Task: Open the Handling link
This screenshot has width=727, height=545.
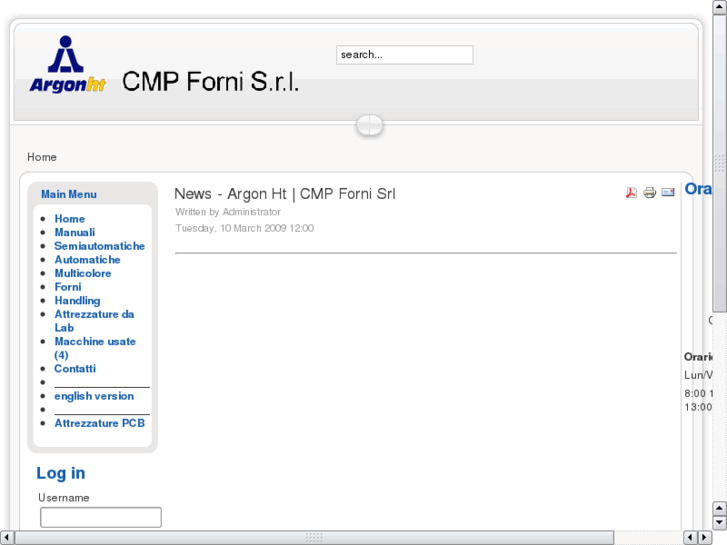Action: [x=77, y=301]
